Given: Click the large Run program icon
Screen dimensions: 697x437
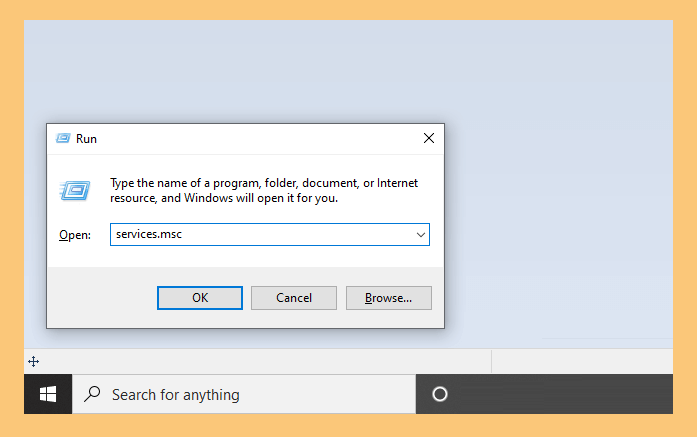Looking at the screenshot, I should 75,191.
